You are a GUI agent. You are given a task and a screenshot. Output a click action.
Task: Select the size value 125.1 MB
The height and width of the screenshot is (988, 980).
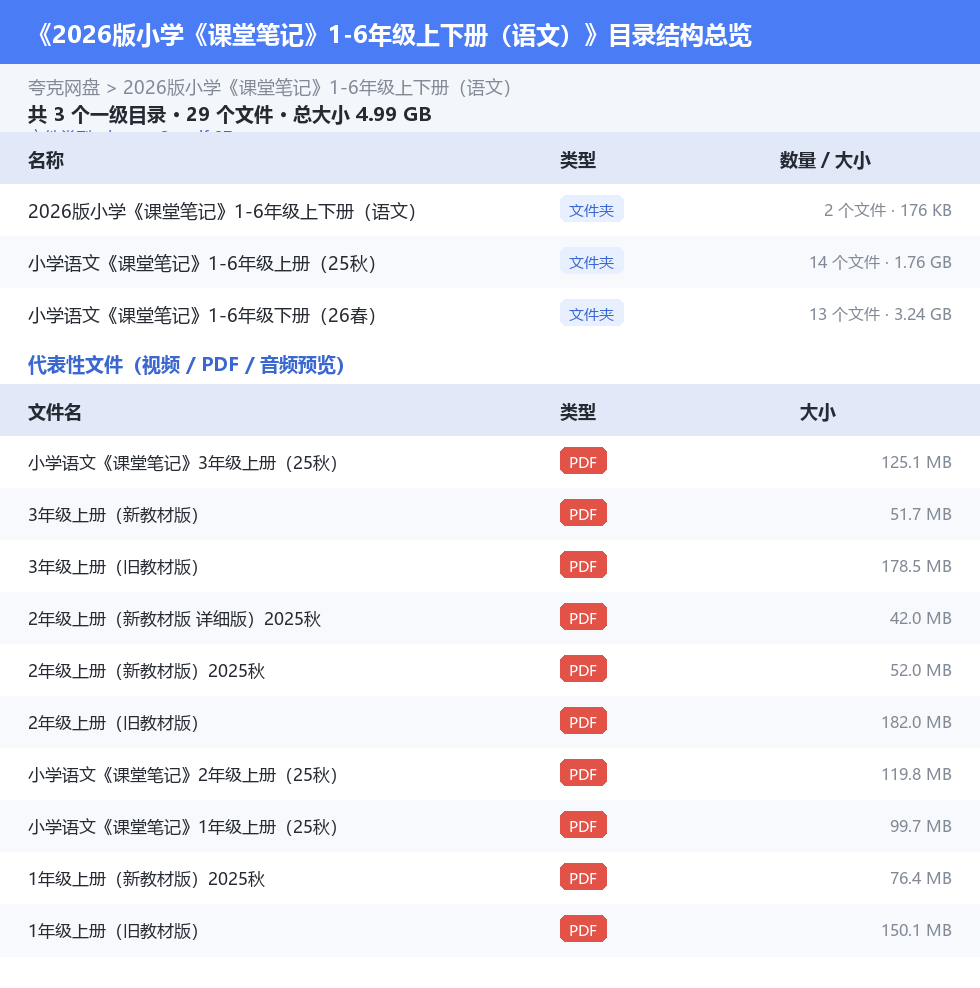coord(916,462)
